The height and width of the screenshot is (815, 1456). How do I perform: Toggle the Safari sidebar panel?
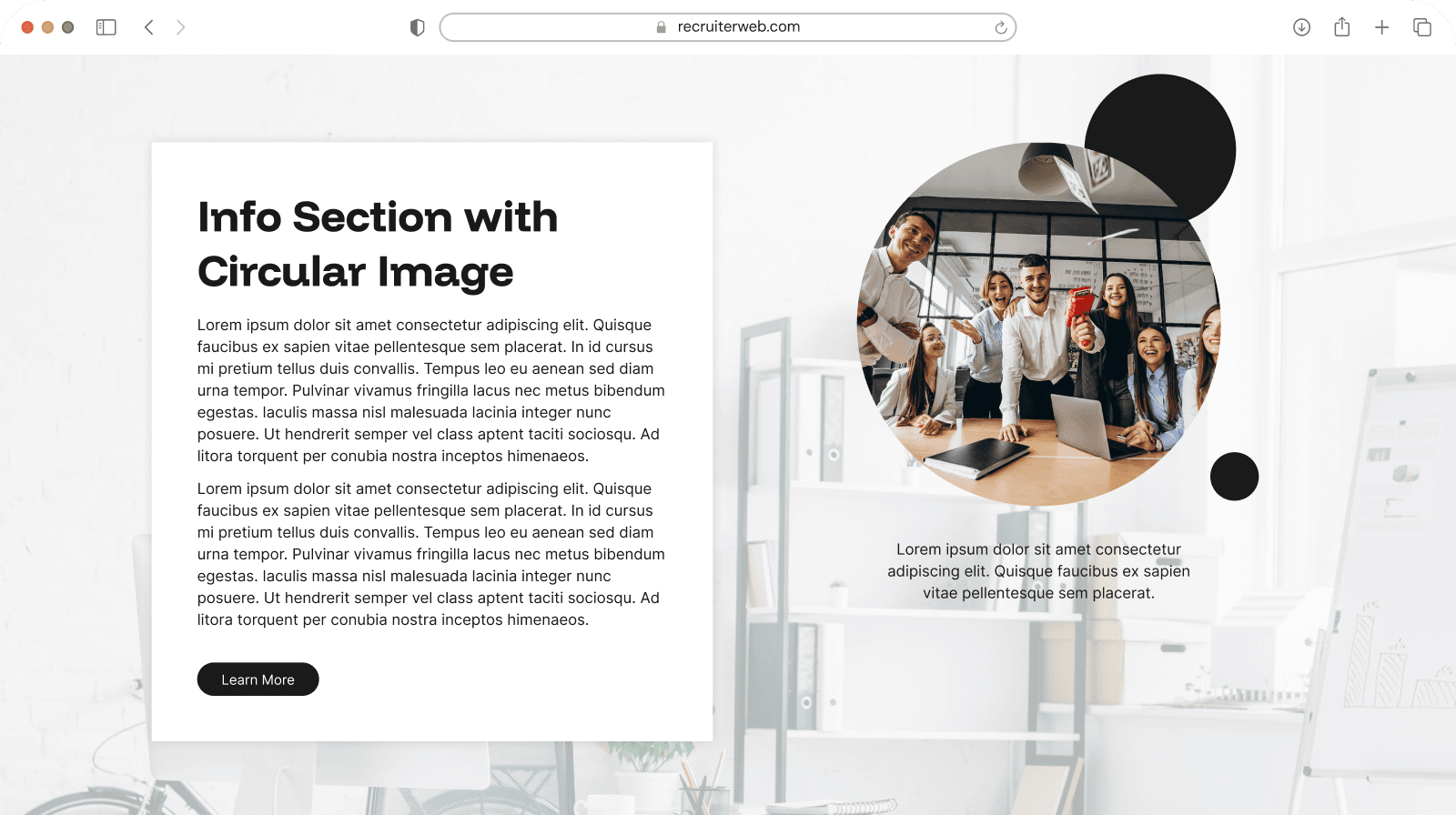tap(106, 27)
